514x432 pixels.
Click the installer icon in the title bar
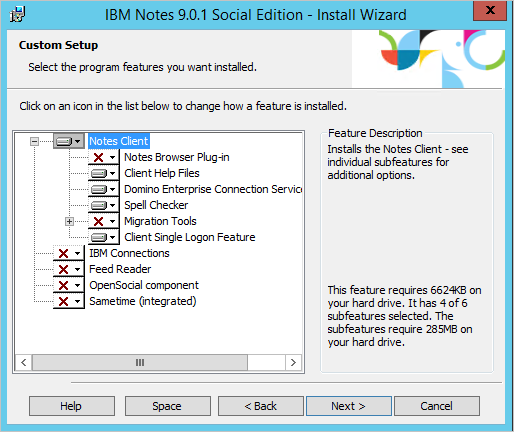pos(17,14)
